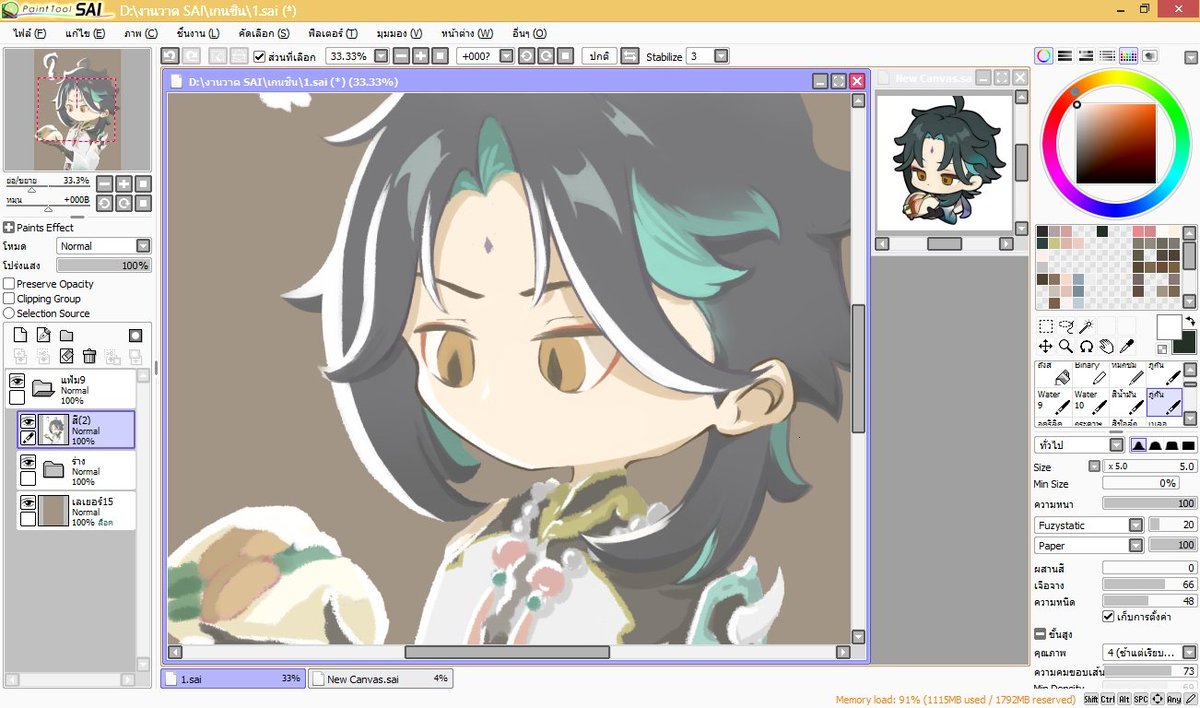Click the Alt modifier button
Viewport: 1200px width, 708px height.
[x=1124, y=699]
